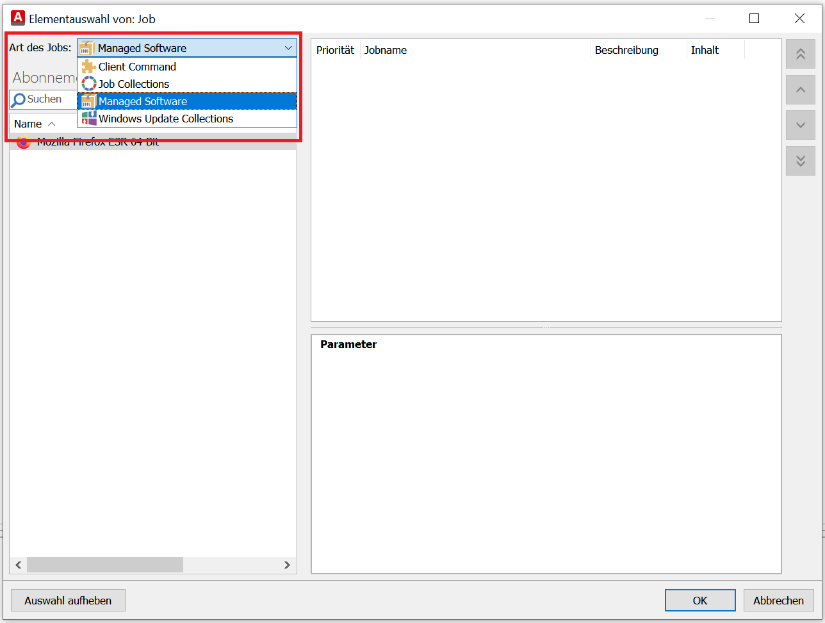The height and width of the screenshot is (623, 825).
Task: Click Auswahl aufheben to clear selection
Action: (x=68, y=600)
